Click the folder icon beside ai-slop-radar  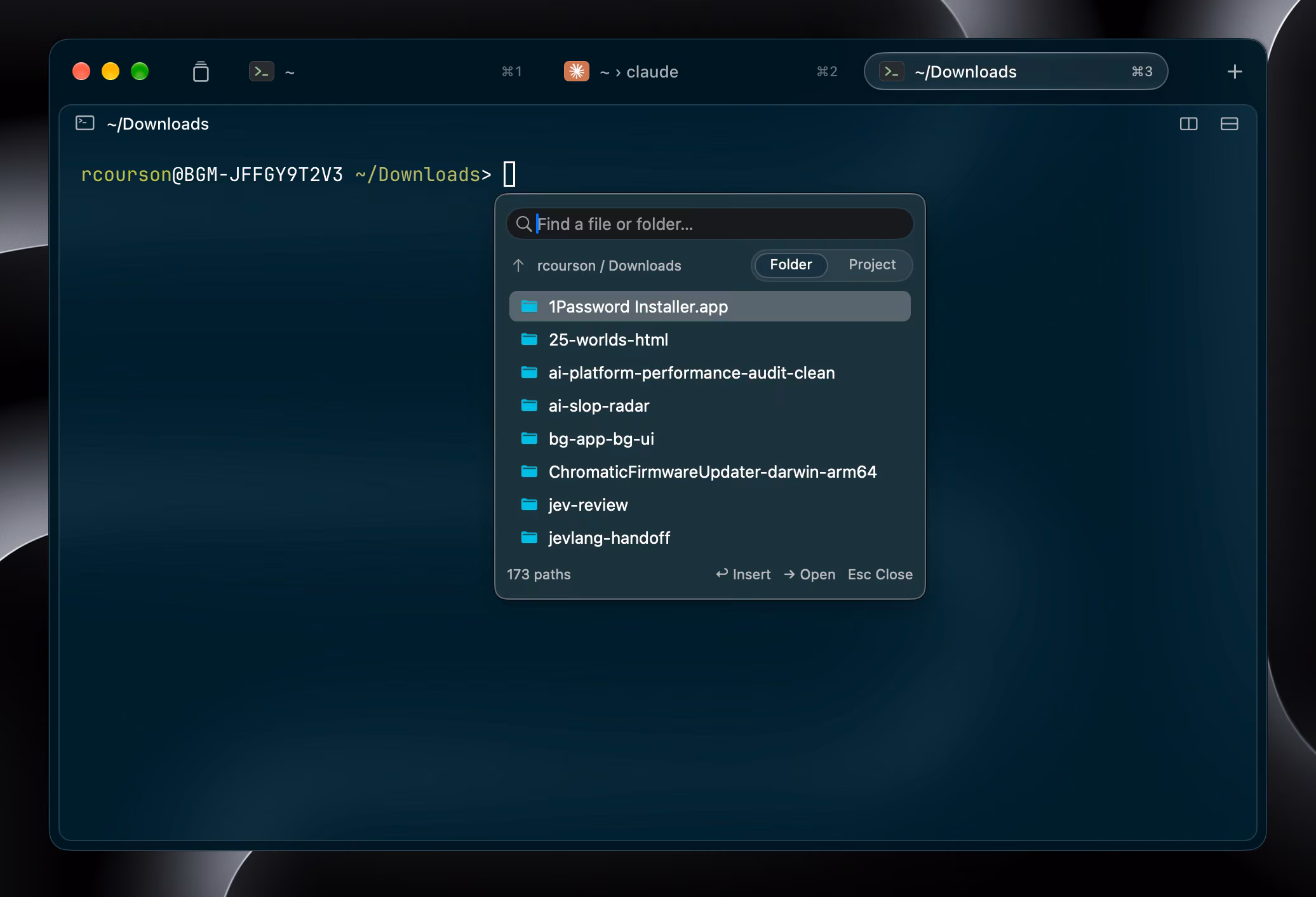click(x=529, y=405)
